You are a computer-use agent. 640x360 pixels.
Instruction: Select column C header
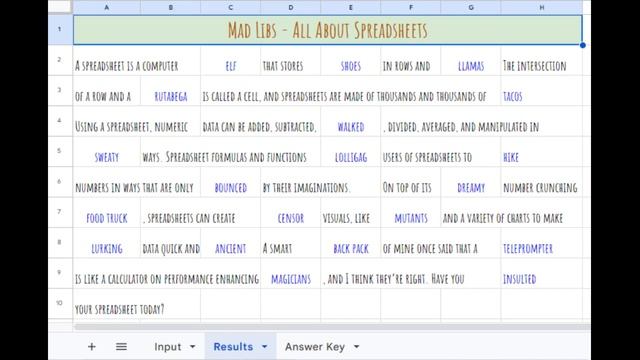pos(231,7)
